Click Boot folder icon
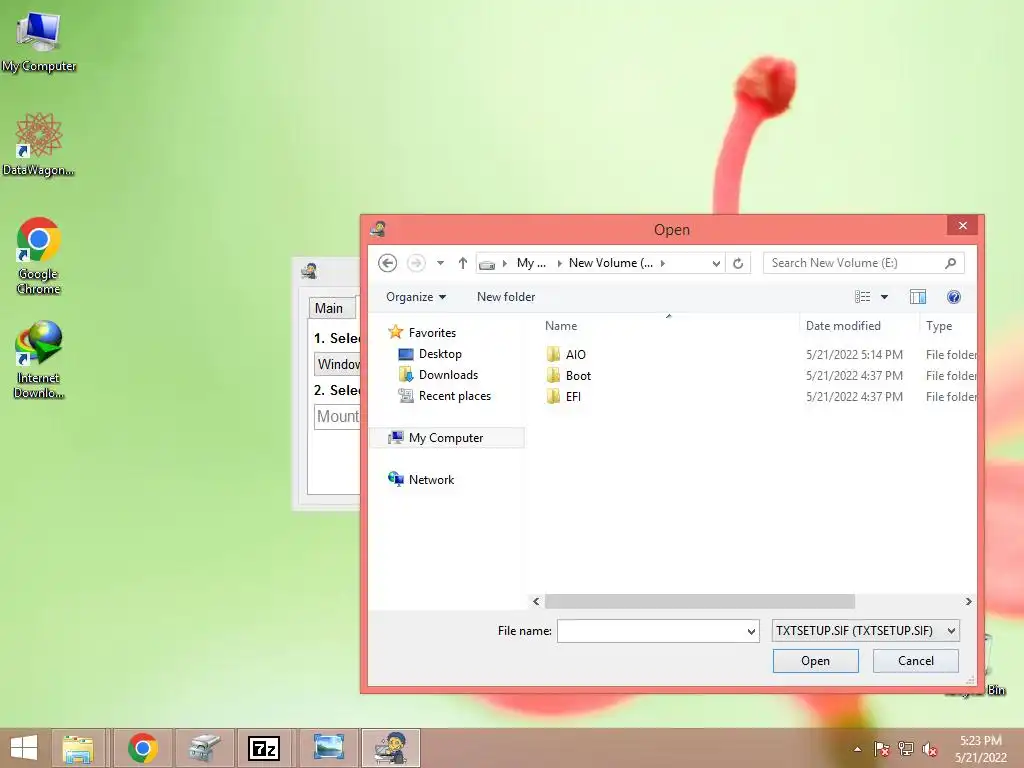The image size is (1024, 768). (553, 375)
